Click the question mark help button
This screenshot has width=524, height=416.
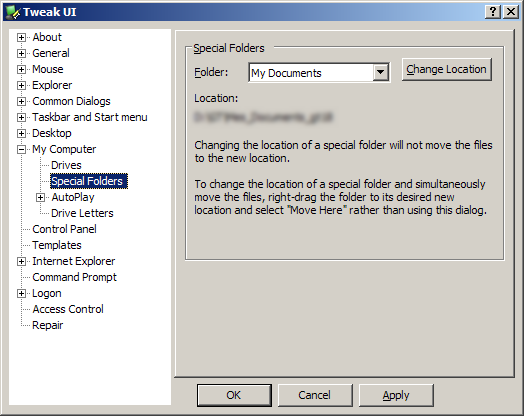pyautogui.click(x=493, y=12)
